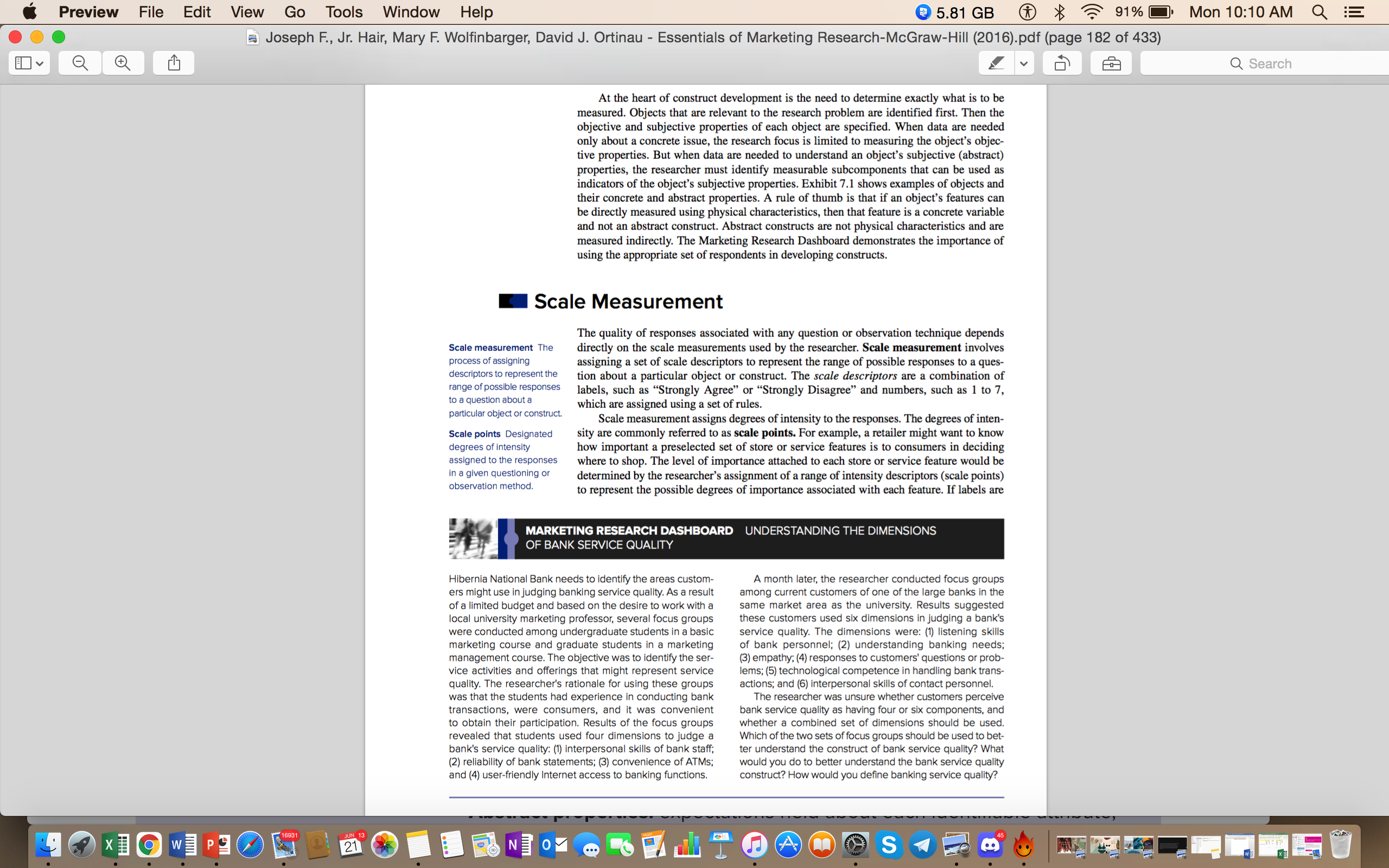Image resolution: width=1389 pixels, height=868 pixels.
Task: Open minimized Excel spreadsheet thumbnail in Dock
Action: coord(1273,846)
